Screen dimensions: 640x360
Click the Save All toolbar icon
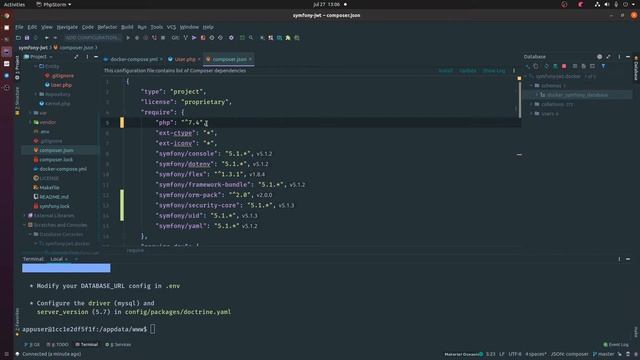27,38
